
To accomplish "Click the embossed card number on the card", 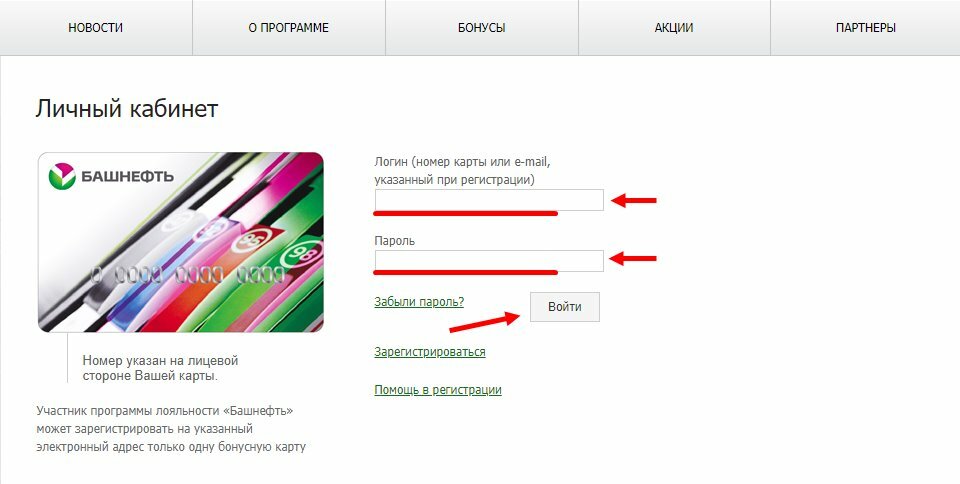I will pos(188,275).
